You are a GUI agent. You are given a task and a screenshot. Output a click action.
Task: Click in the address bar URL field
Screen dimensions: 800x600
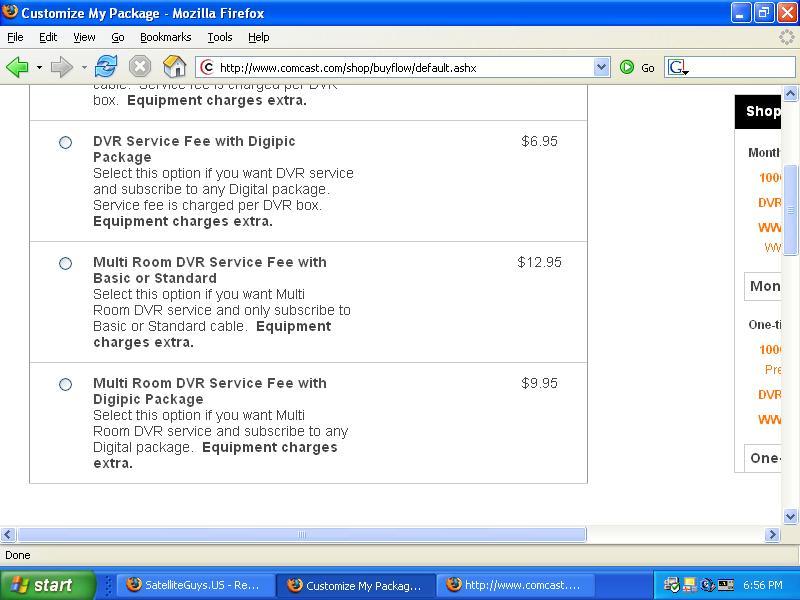[403, 67]
